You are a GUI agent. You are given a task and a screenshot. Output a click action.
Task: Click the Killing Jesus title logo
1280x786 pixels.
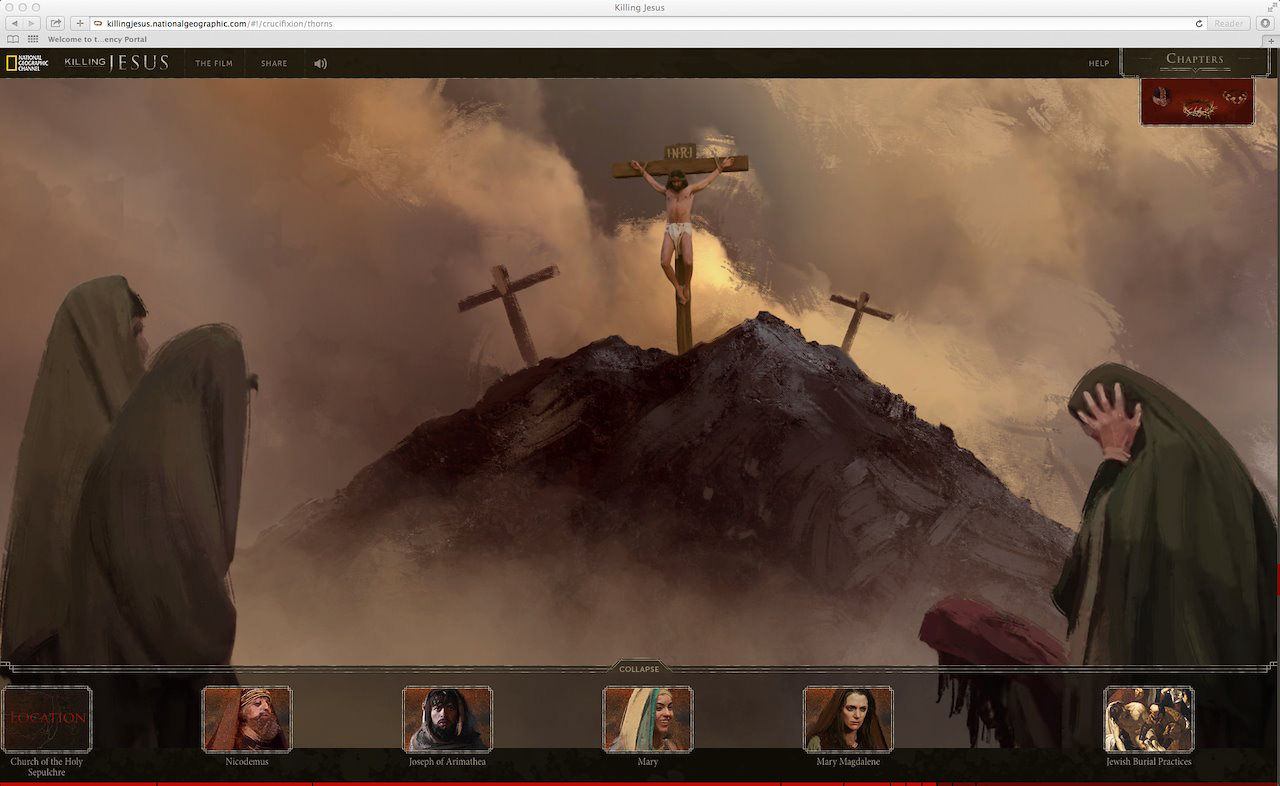117,63
